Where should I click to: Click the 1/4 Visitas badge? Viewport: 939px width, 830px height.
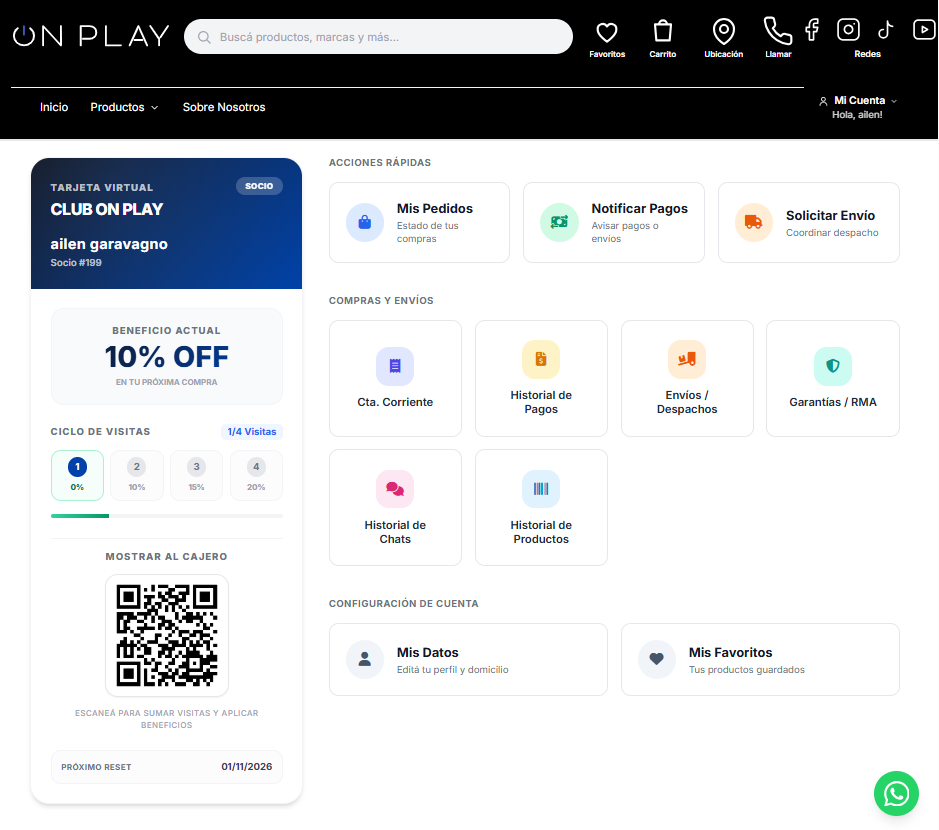(252, 432)
